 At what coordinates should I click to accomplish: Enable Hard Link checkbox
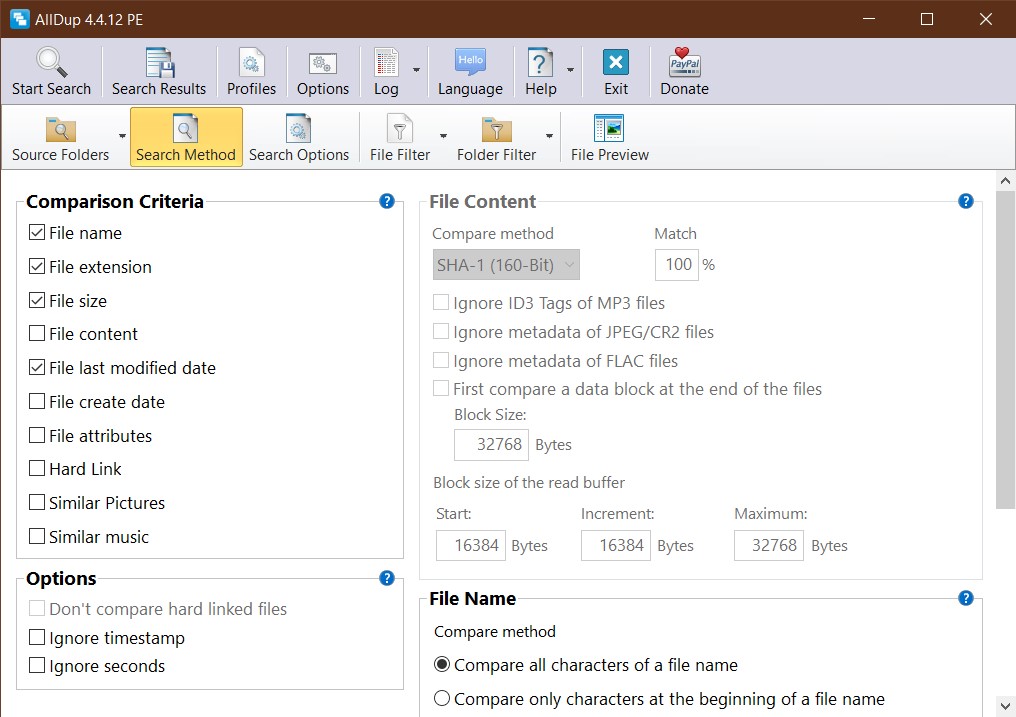37,468
